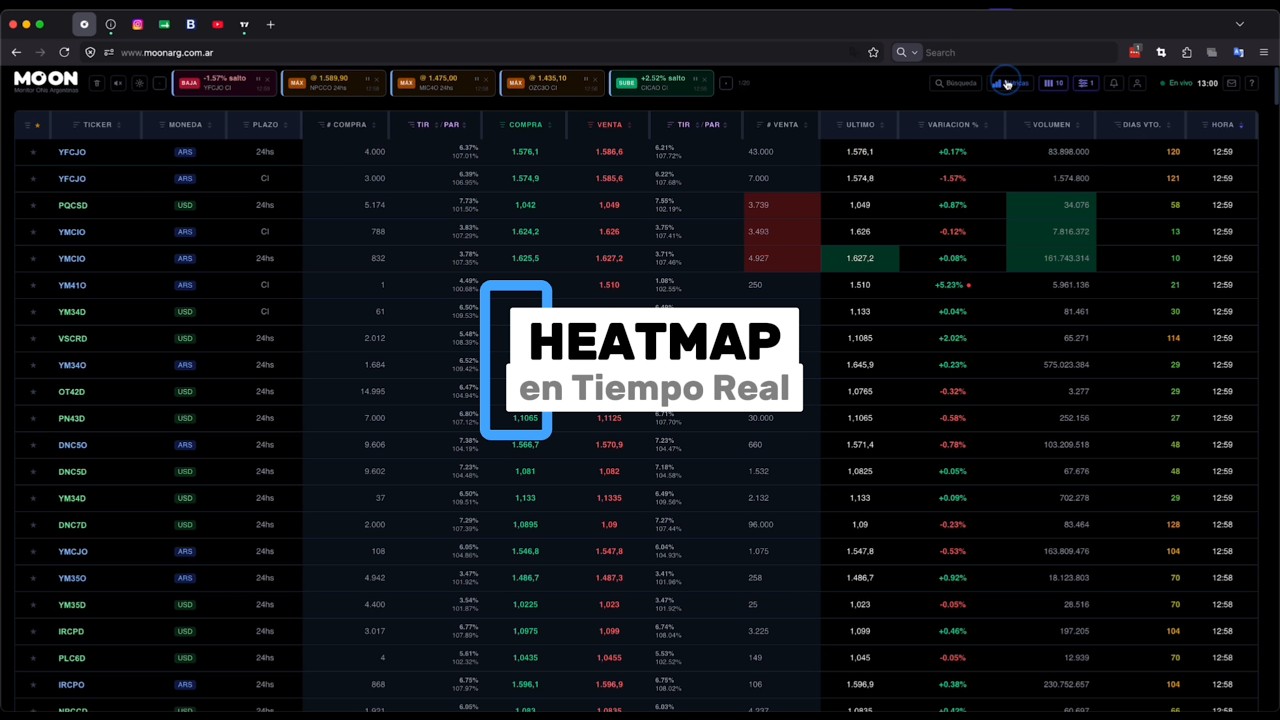Open the TICKER column filter icon

(76, 125)
